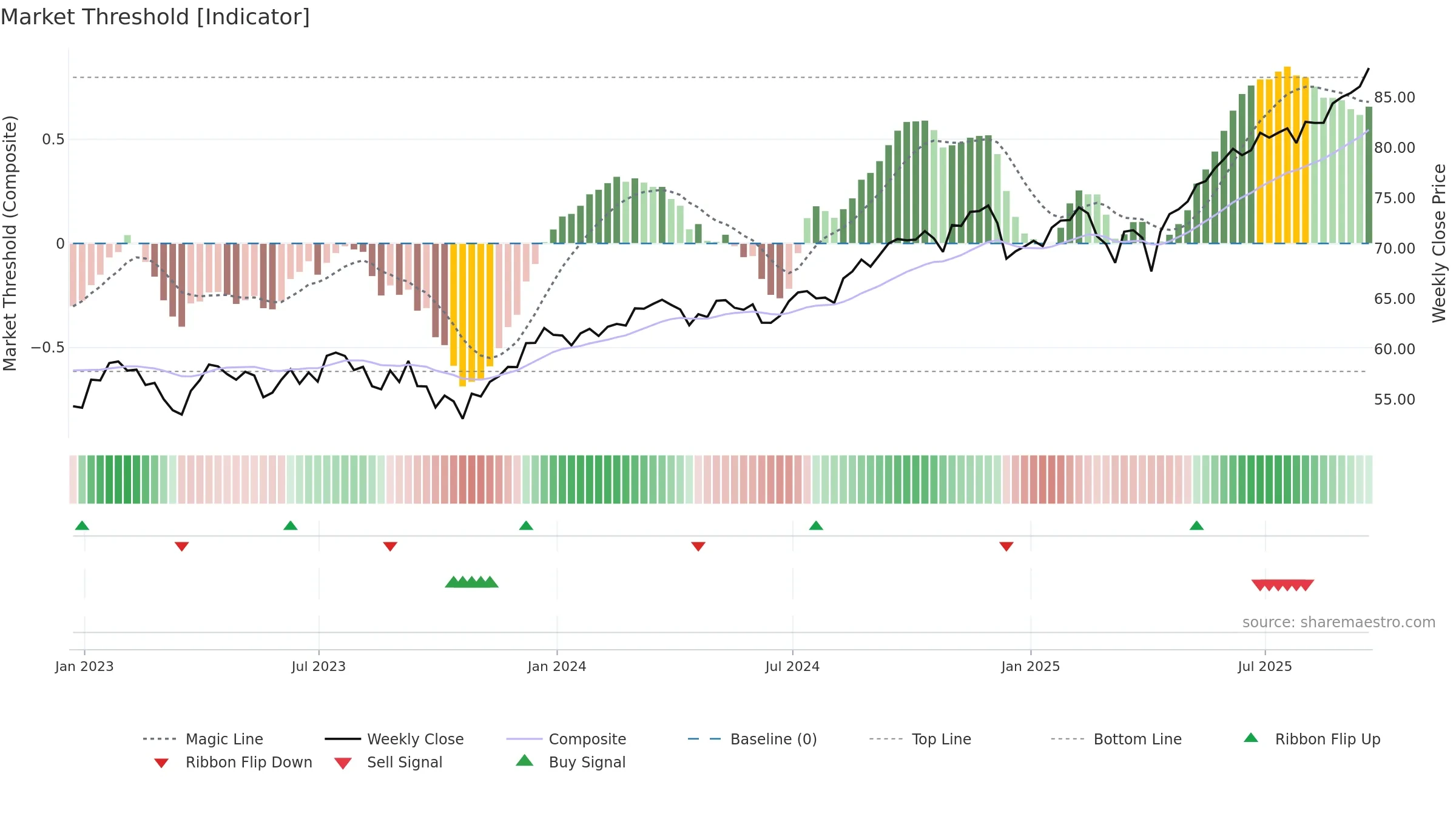
Task: Click the green flip-up triangle near June 2023
Action: 291,525
